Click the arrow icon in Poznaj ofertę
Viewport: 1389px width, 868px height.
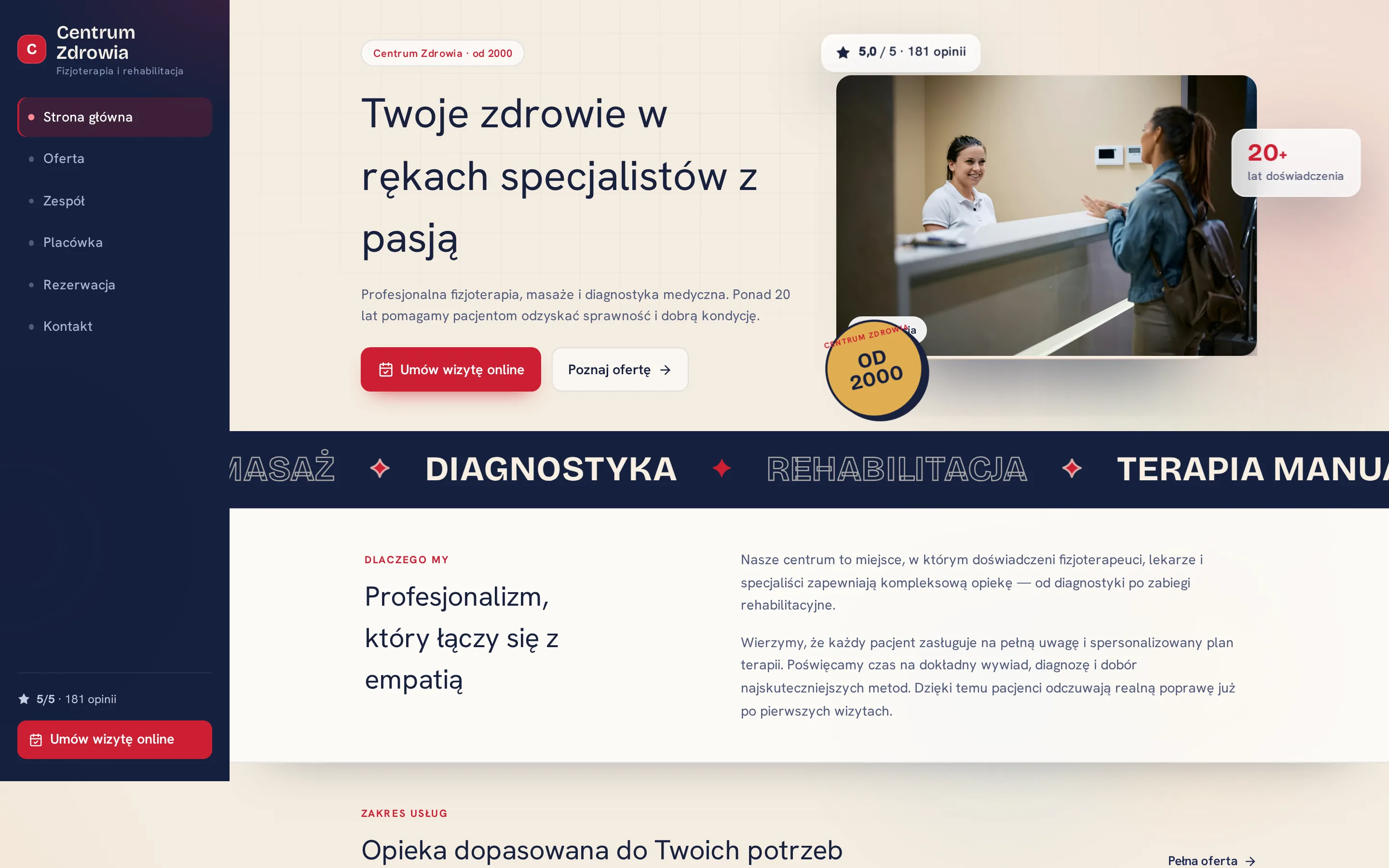point(665,370)
